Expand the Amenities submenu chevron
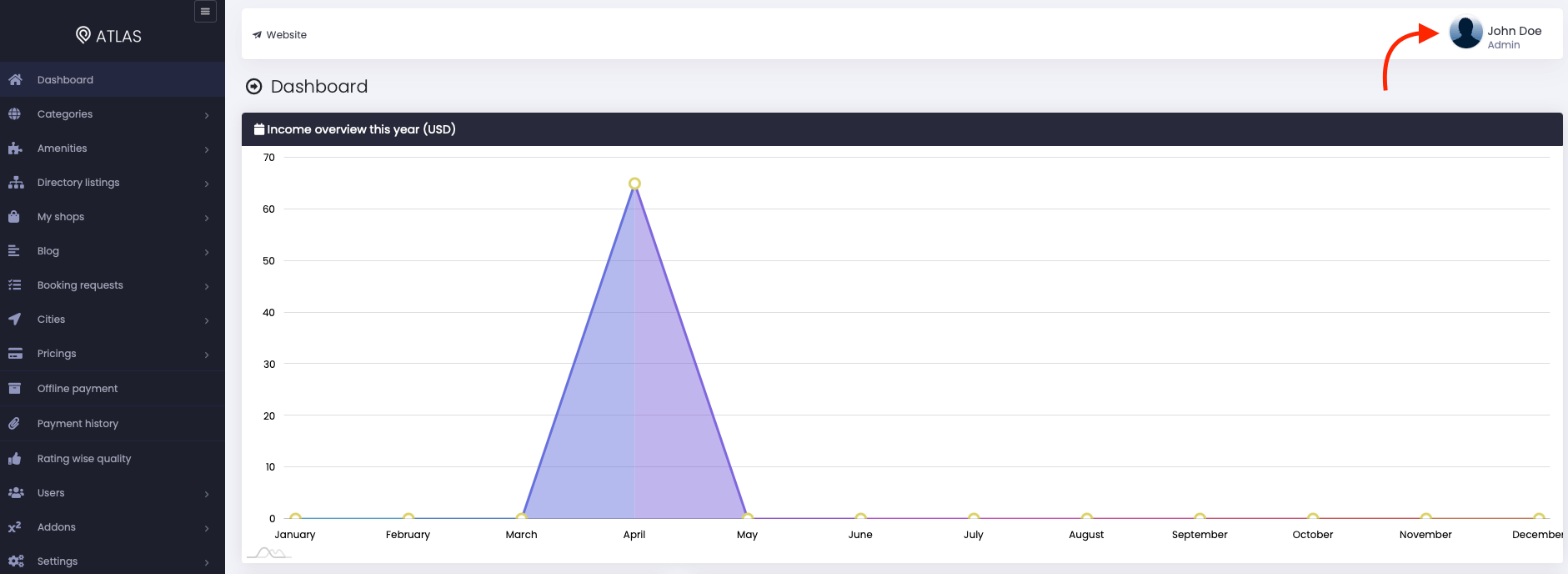1568x574 pixels. pyautogui.click(x=207, y=149)
